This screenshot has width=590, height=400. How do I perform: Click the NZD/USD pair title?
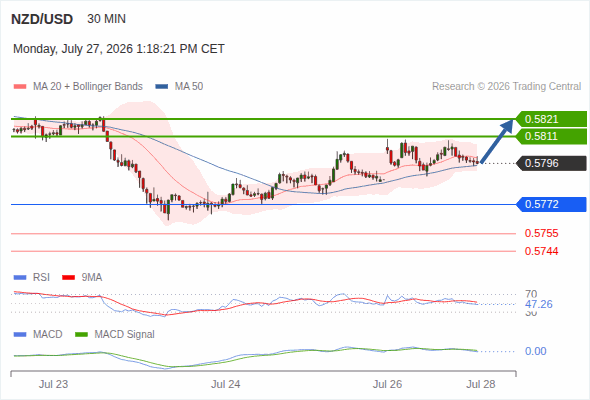coord(42,19)
